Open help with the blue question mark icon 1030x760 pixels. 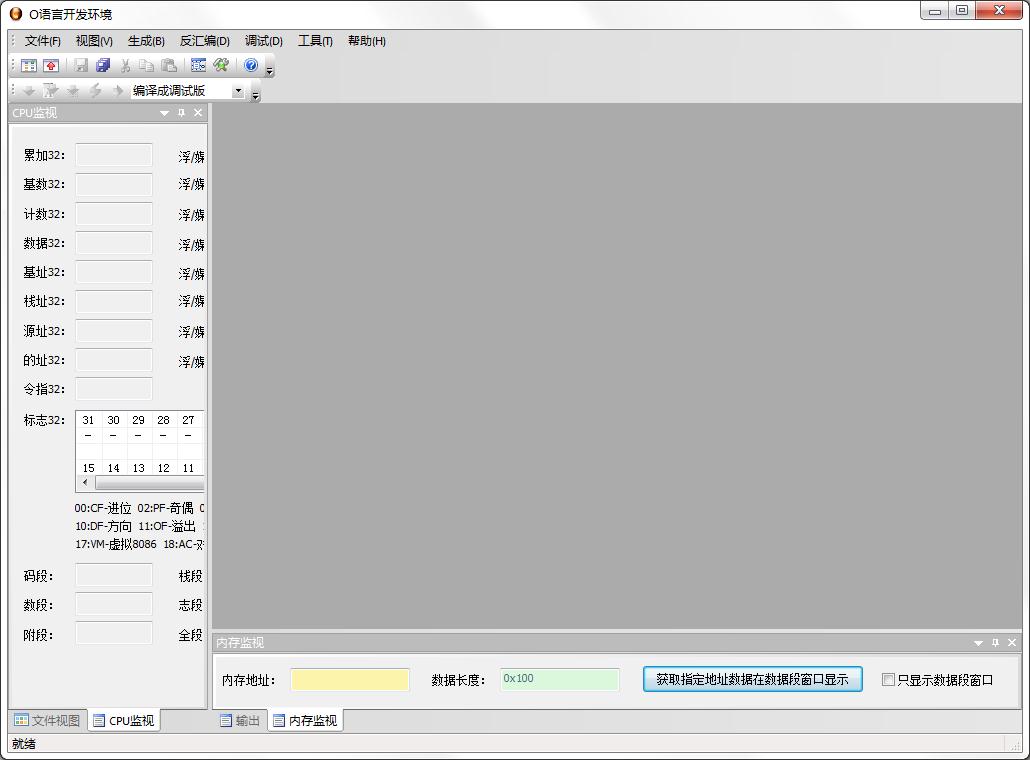(251, 65)
